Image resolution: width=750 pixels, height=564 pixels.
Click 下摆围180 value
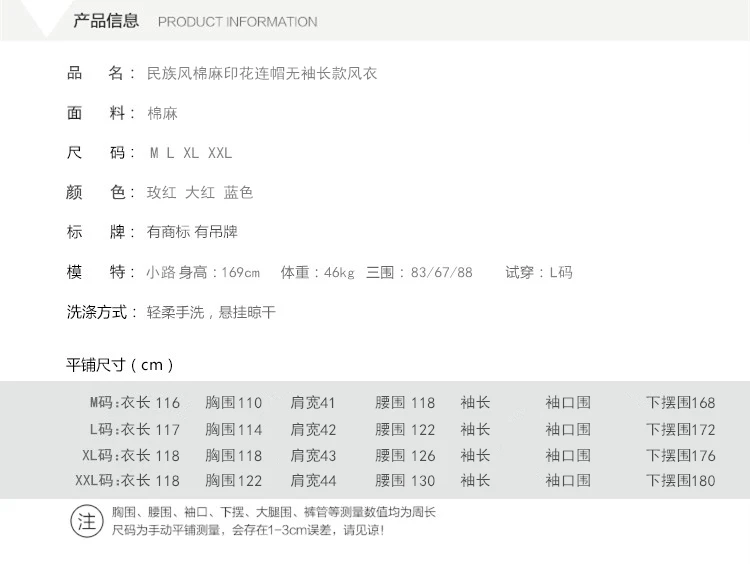[x=681, y=480]
